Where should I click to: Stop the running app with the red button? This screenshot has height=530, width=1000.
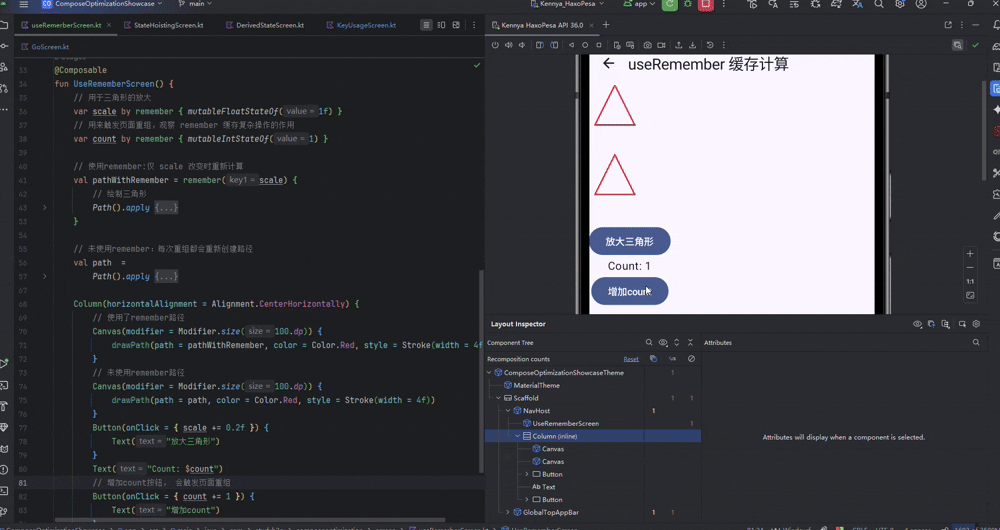tap(705, 4)
